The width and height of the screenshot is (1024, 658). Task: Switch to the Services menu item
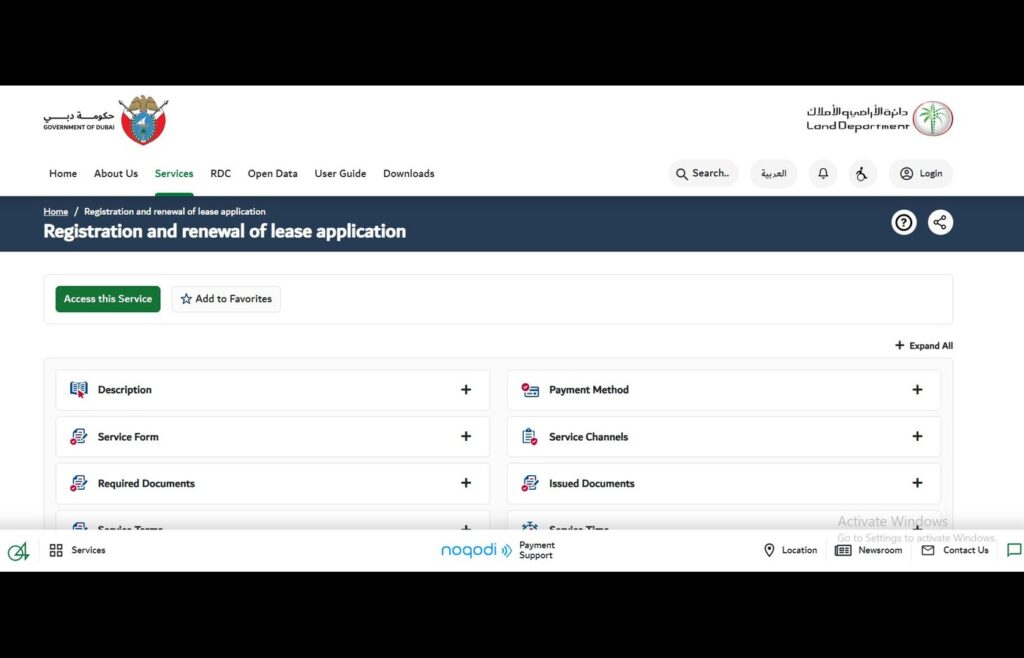click(x=174, y=173)
